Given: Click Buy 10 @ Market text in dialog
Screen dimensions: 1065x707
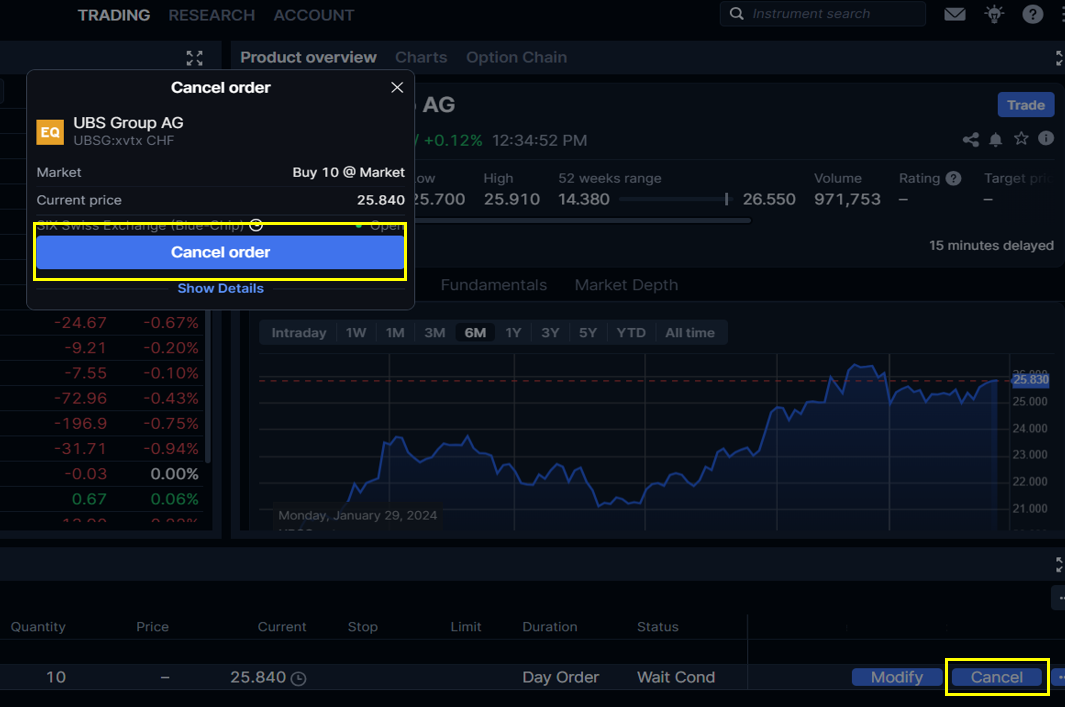Looking at the screenshot, I should [348, 173].
